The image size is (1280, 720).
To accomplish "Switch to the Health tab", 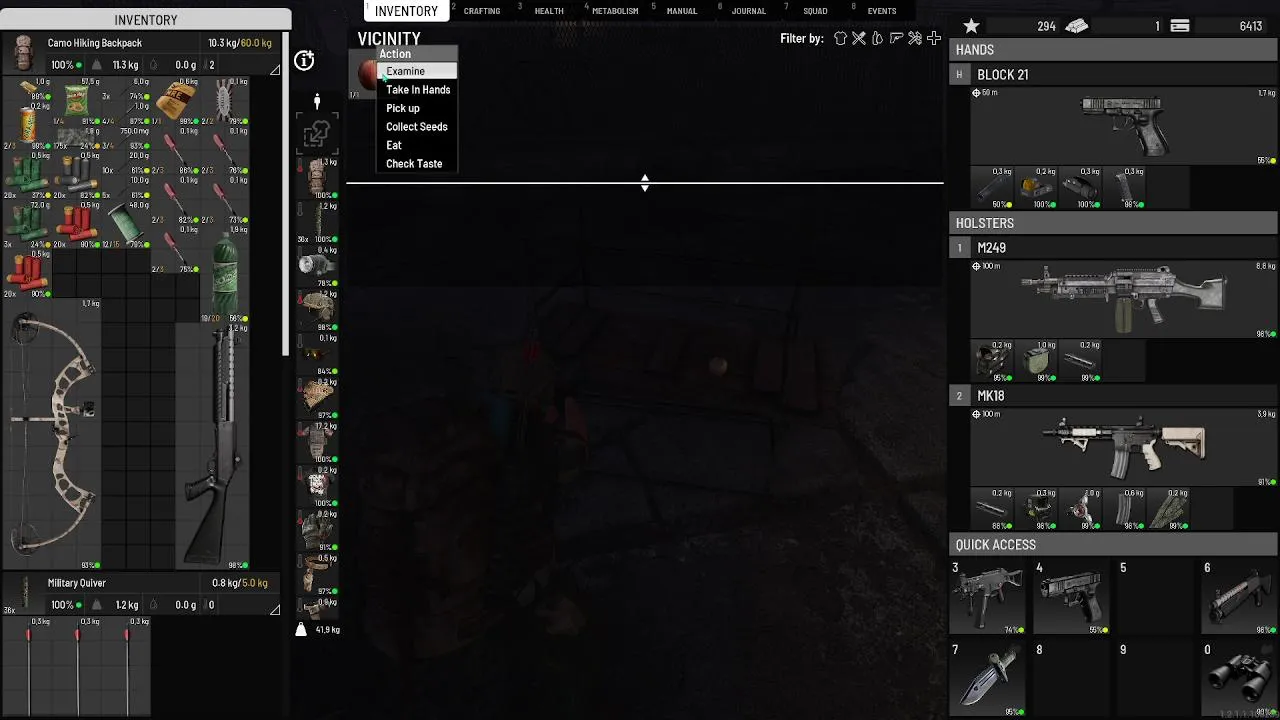I will pos(549,11).
